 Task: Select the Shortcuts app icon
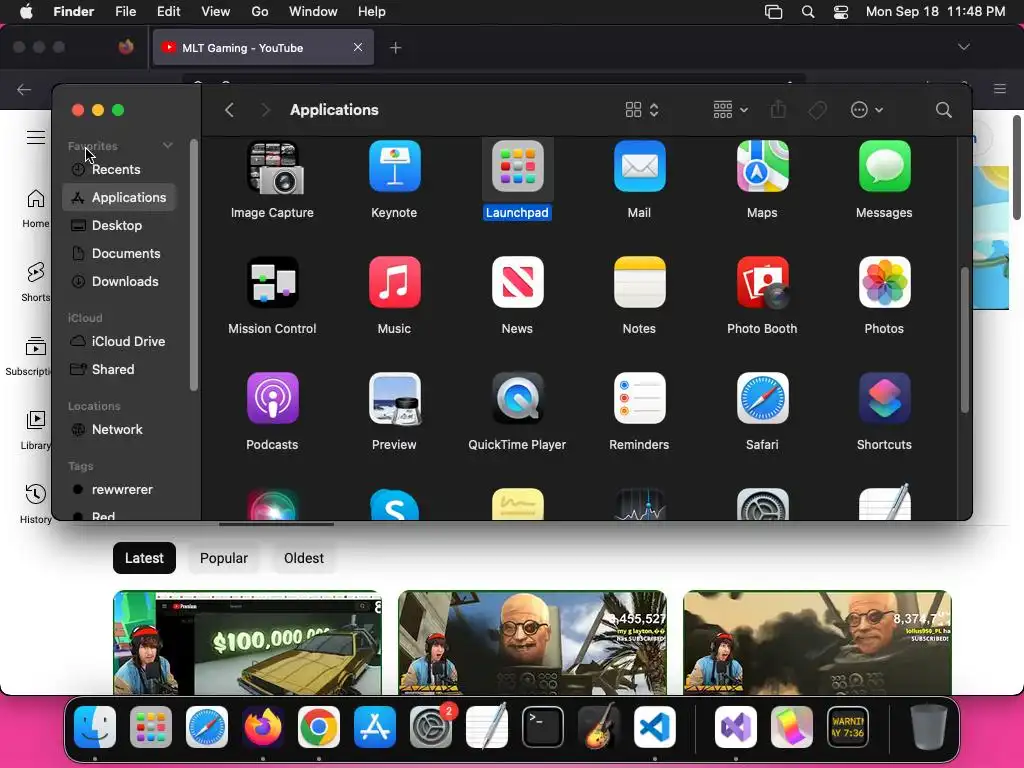click(x=884, y=398)
